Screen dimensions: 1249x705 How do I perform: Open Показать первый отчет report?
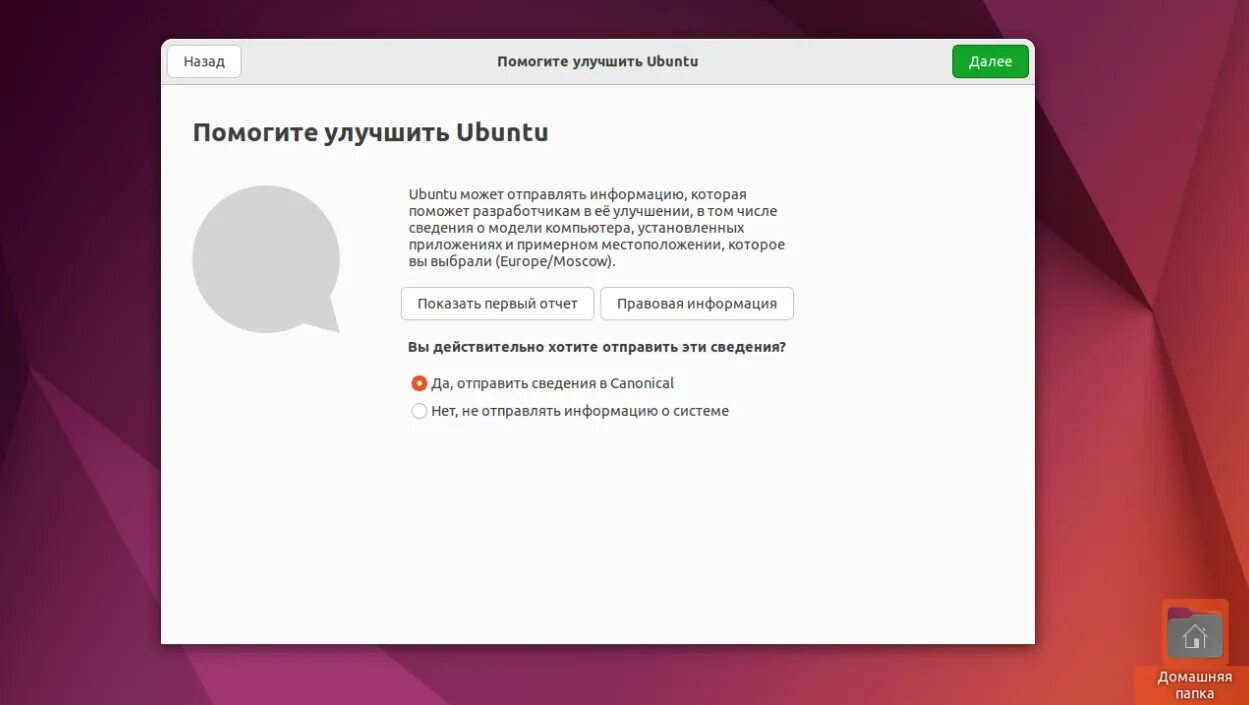pos(497,304)
